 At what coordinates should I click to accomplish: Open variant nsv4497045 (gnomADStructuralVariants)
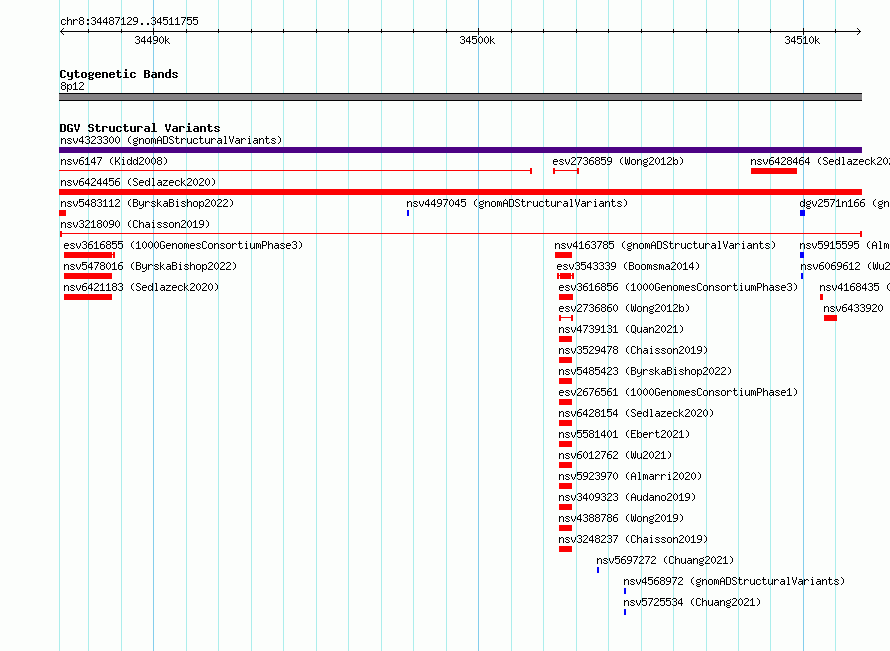[517, 203]
